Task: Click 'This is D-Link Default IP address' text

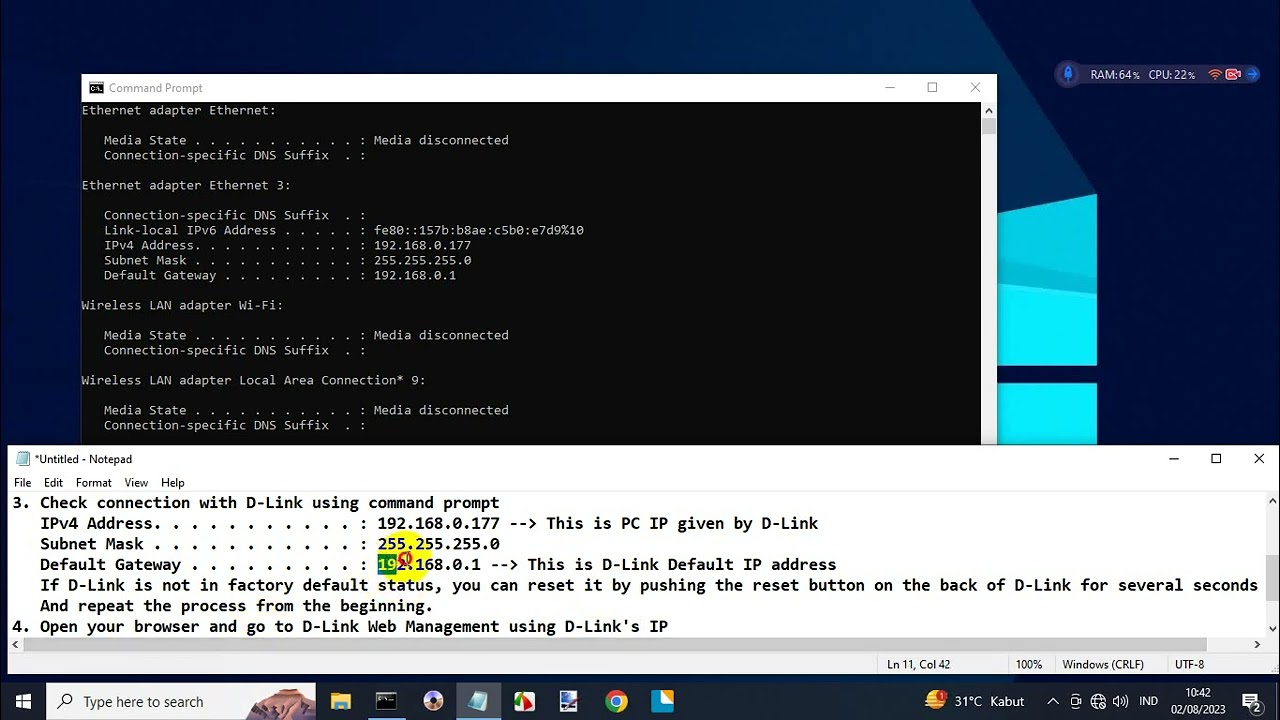Action: click(681, 565)
